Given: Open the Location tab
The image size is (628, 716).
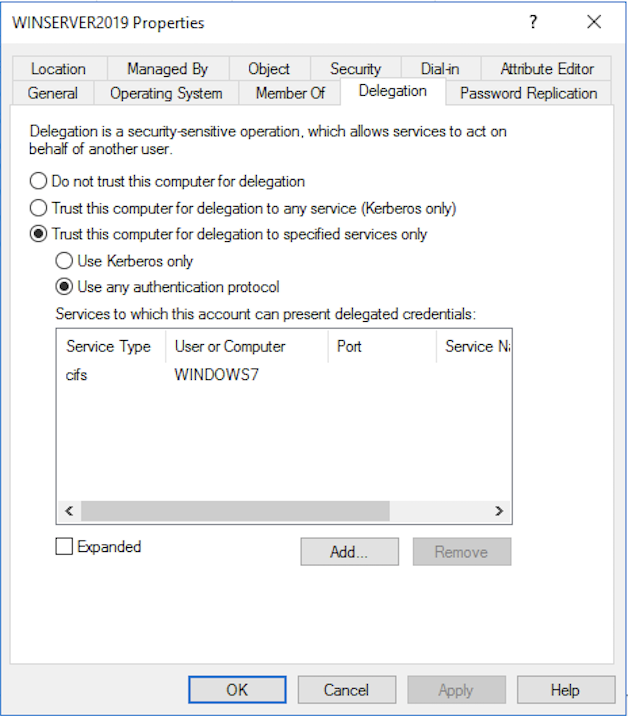Looking at the screenshot, I should [x=58, y=69].
